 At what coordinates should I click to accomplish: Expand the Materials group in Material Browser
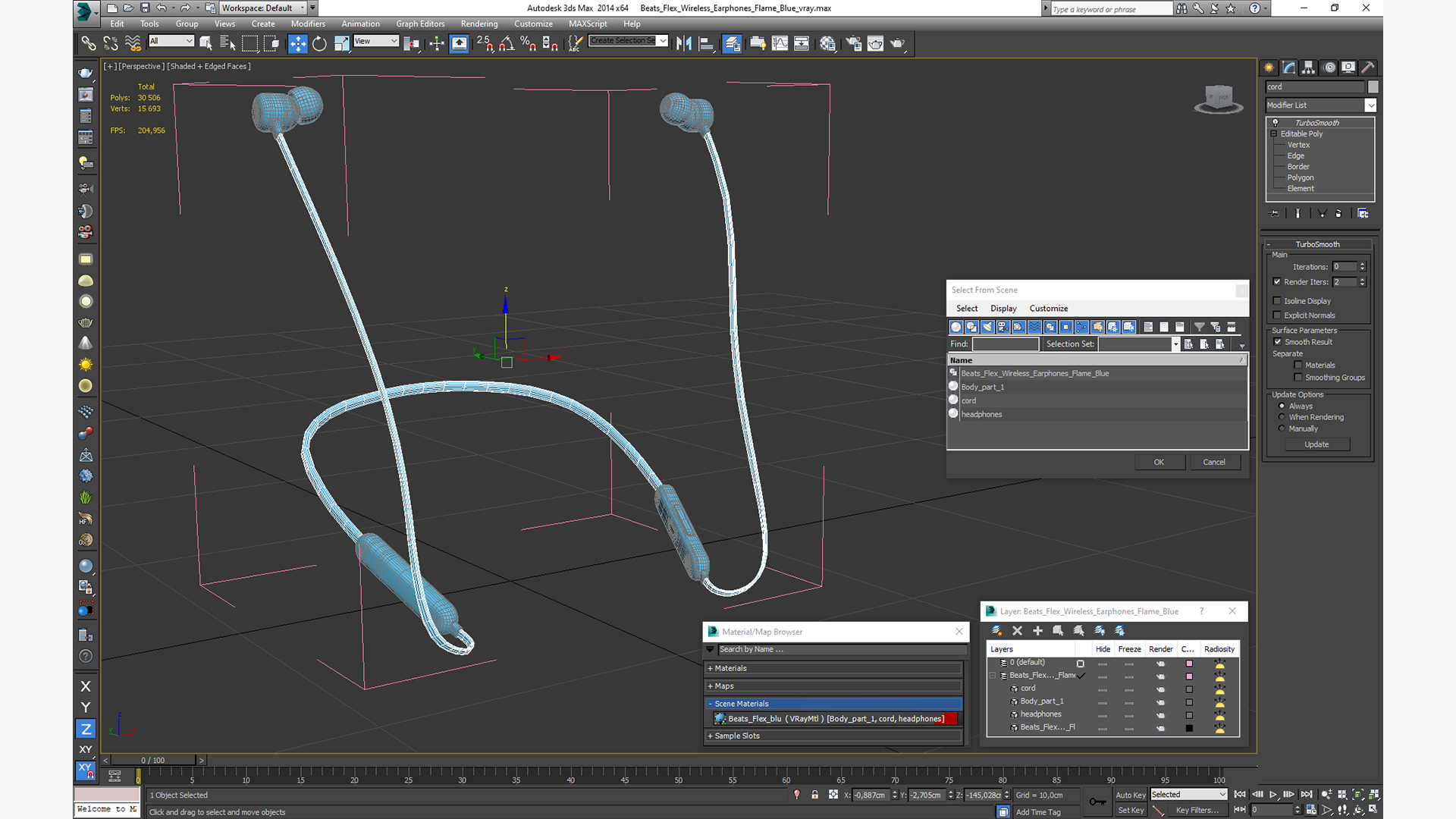tap(834, 669)
